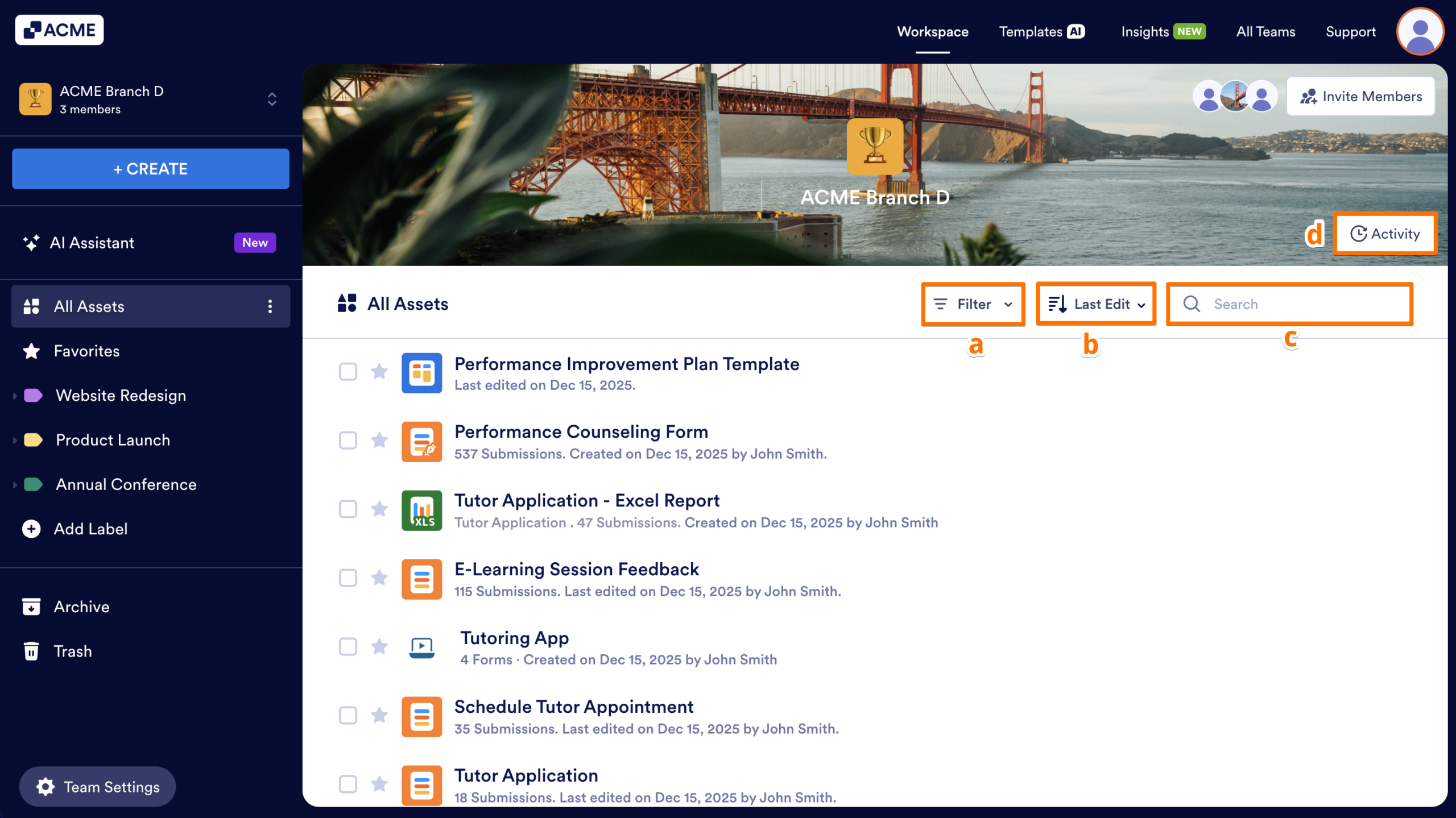Click the Invite Members button
The width and height of the screenshot is (1456, 818).
coord(1360,95)
